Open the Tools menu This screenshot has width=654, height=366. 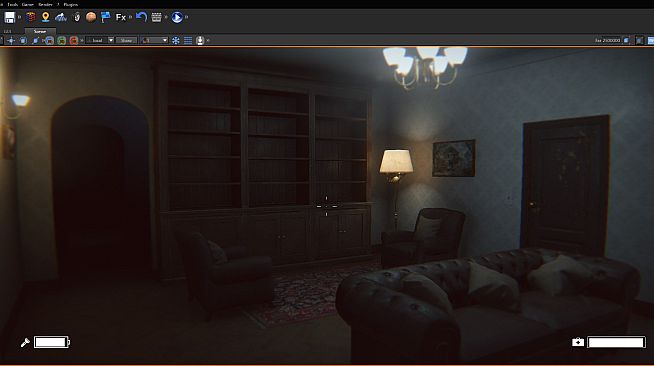tap(13, 4)
